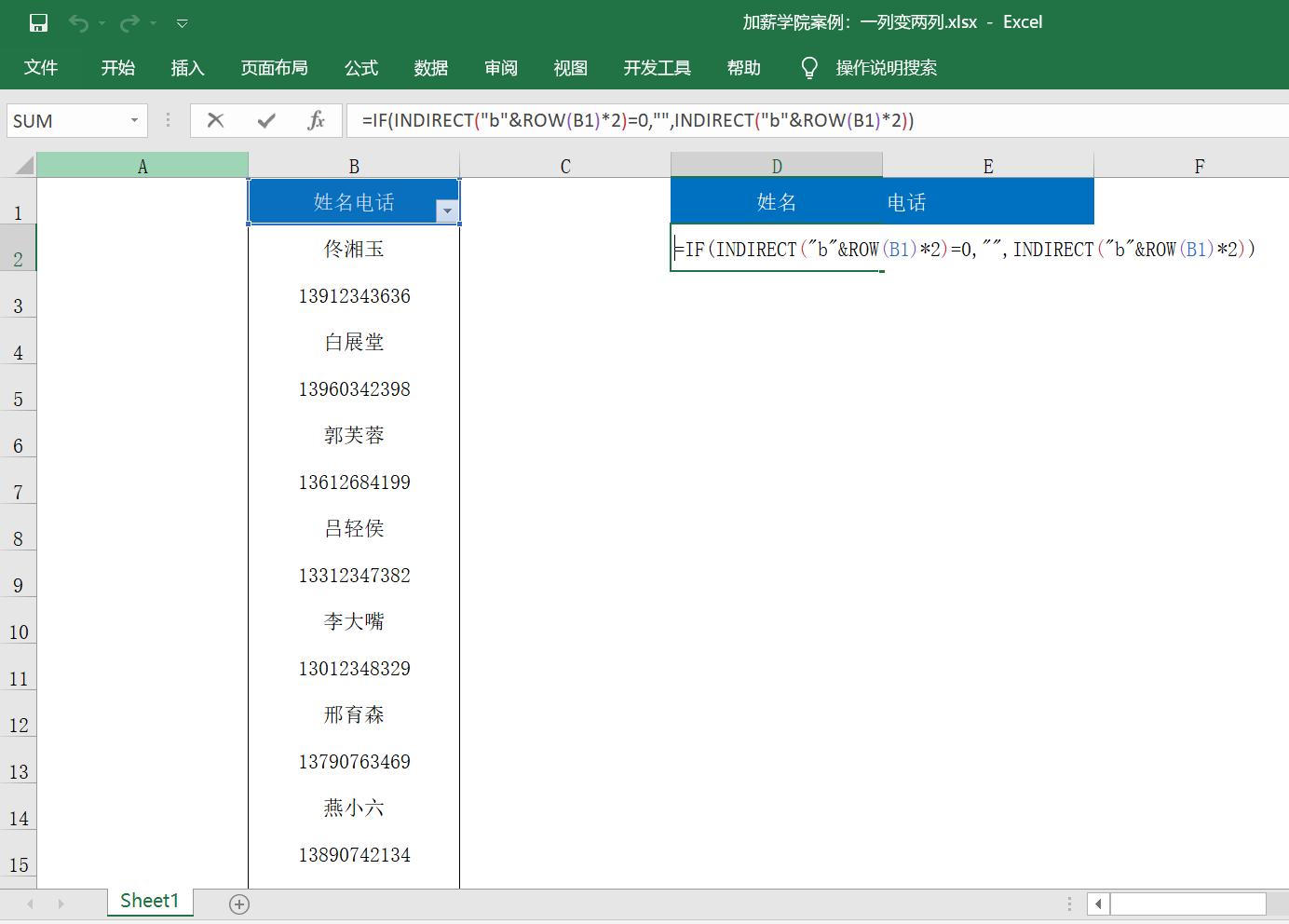
Task: Click the horizontal scrollbar right arrow
Action: pos(1280,904)
